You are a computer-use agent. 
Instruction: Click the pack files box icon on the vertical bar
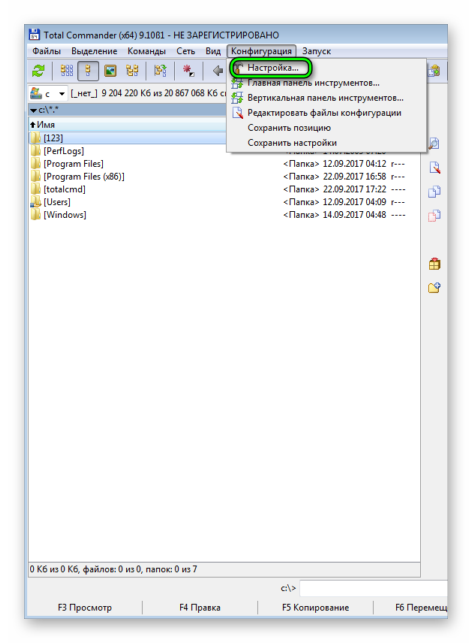435,264
